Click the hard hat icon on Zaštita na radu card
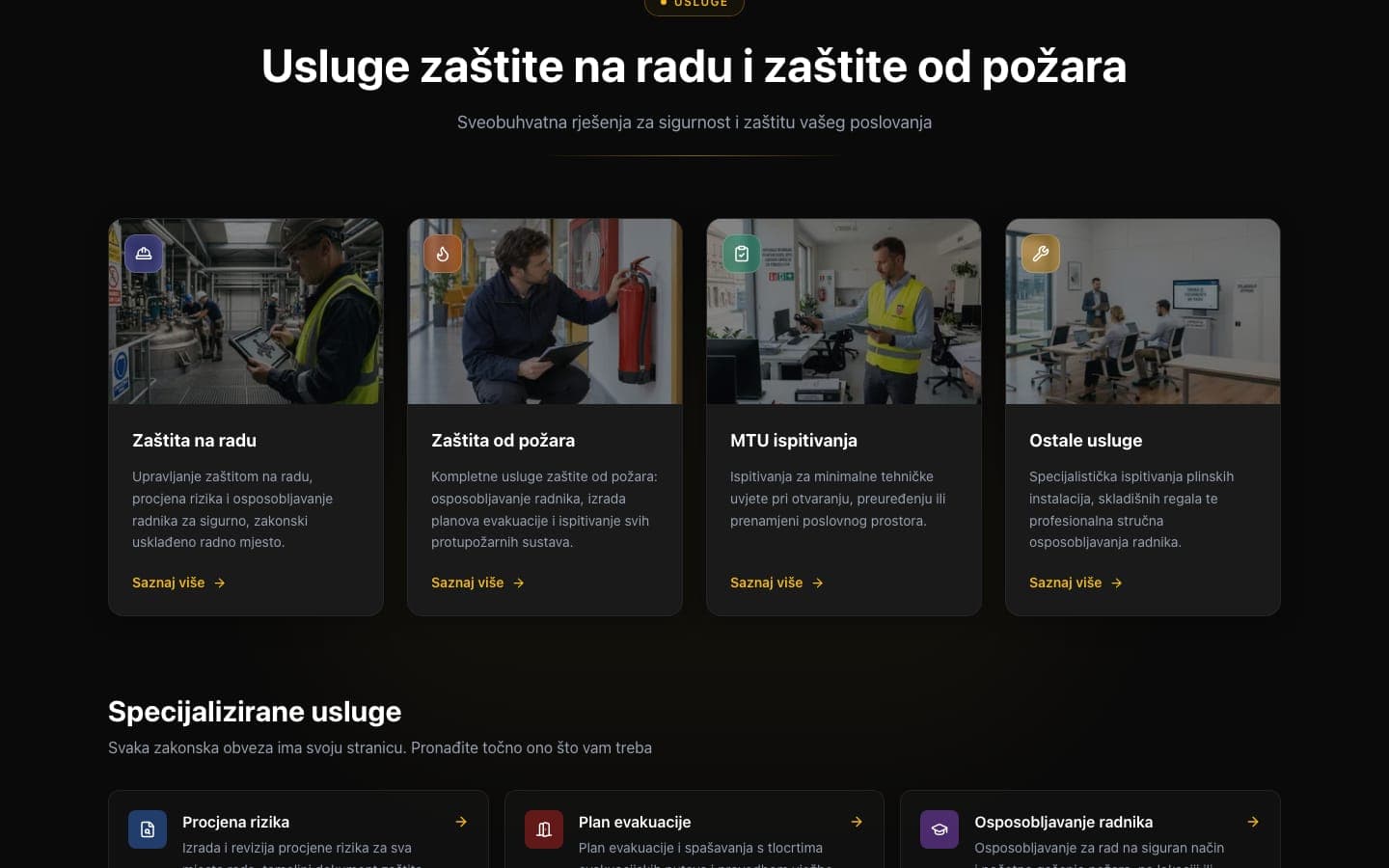The height and width of the screenshot is (868, 1389). (144, 254)
